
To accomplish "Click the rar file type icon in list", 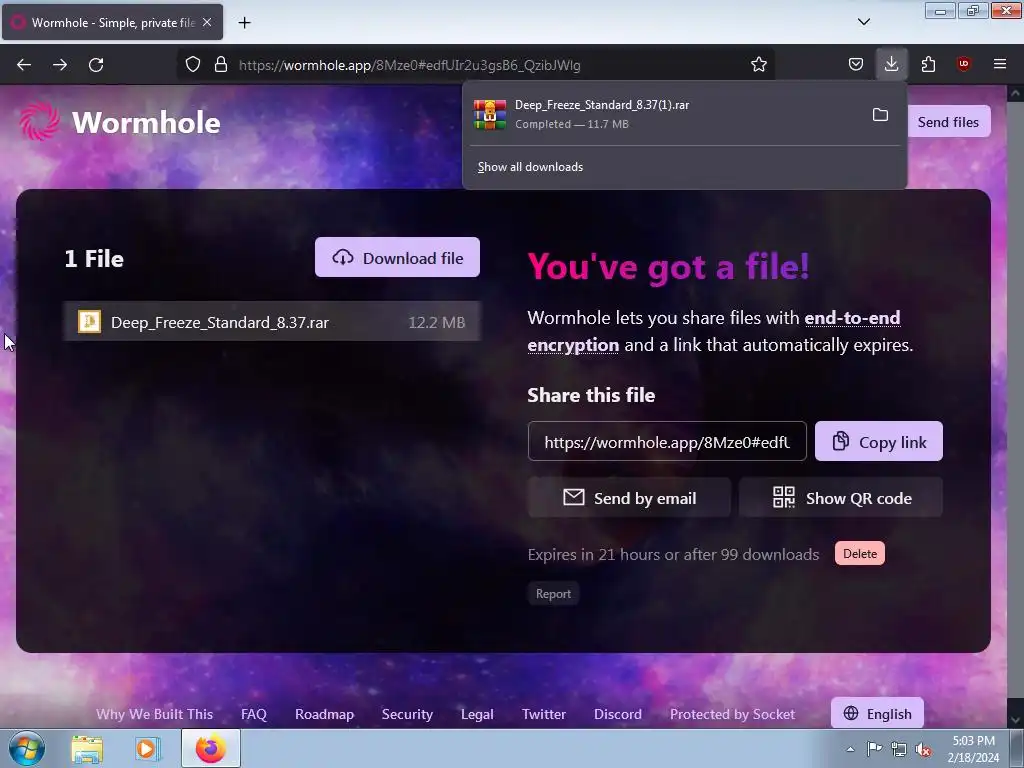I will pos(89,321).
